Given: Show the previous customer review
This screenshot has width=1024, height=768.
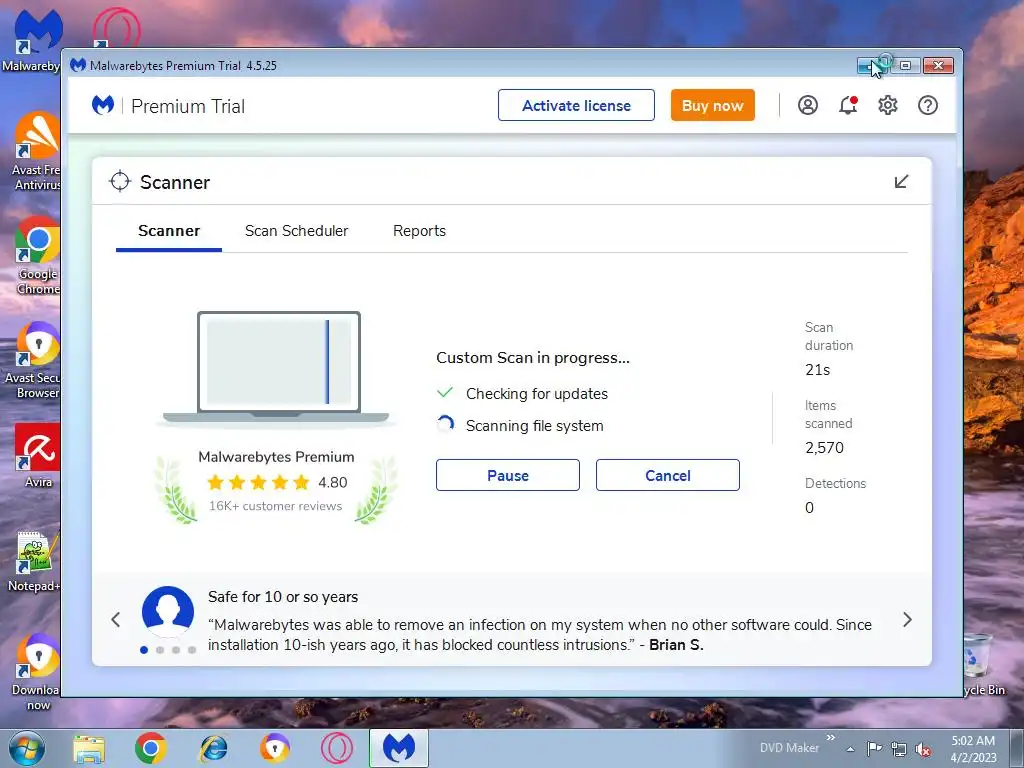Looking at the screenshot, I should tap(116, 620).
